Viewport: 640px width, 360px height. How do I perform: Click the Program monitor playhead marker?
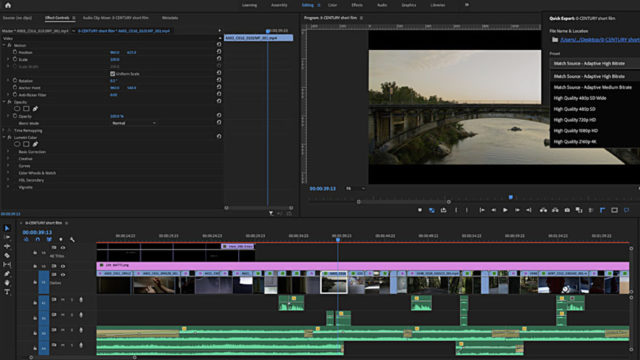pos(511,197)
